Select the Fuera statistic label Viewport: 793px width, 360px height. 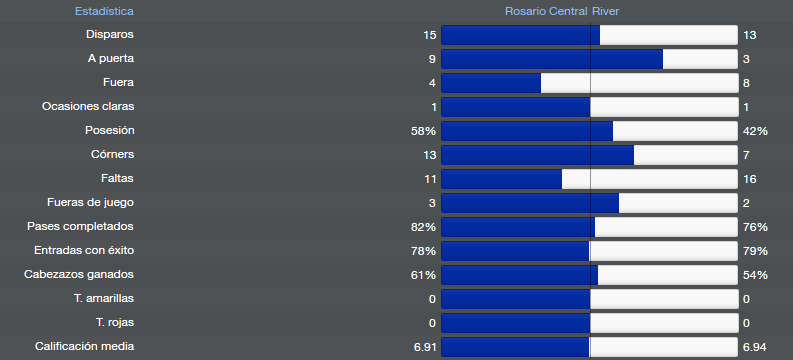(x=118, y=82)
